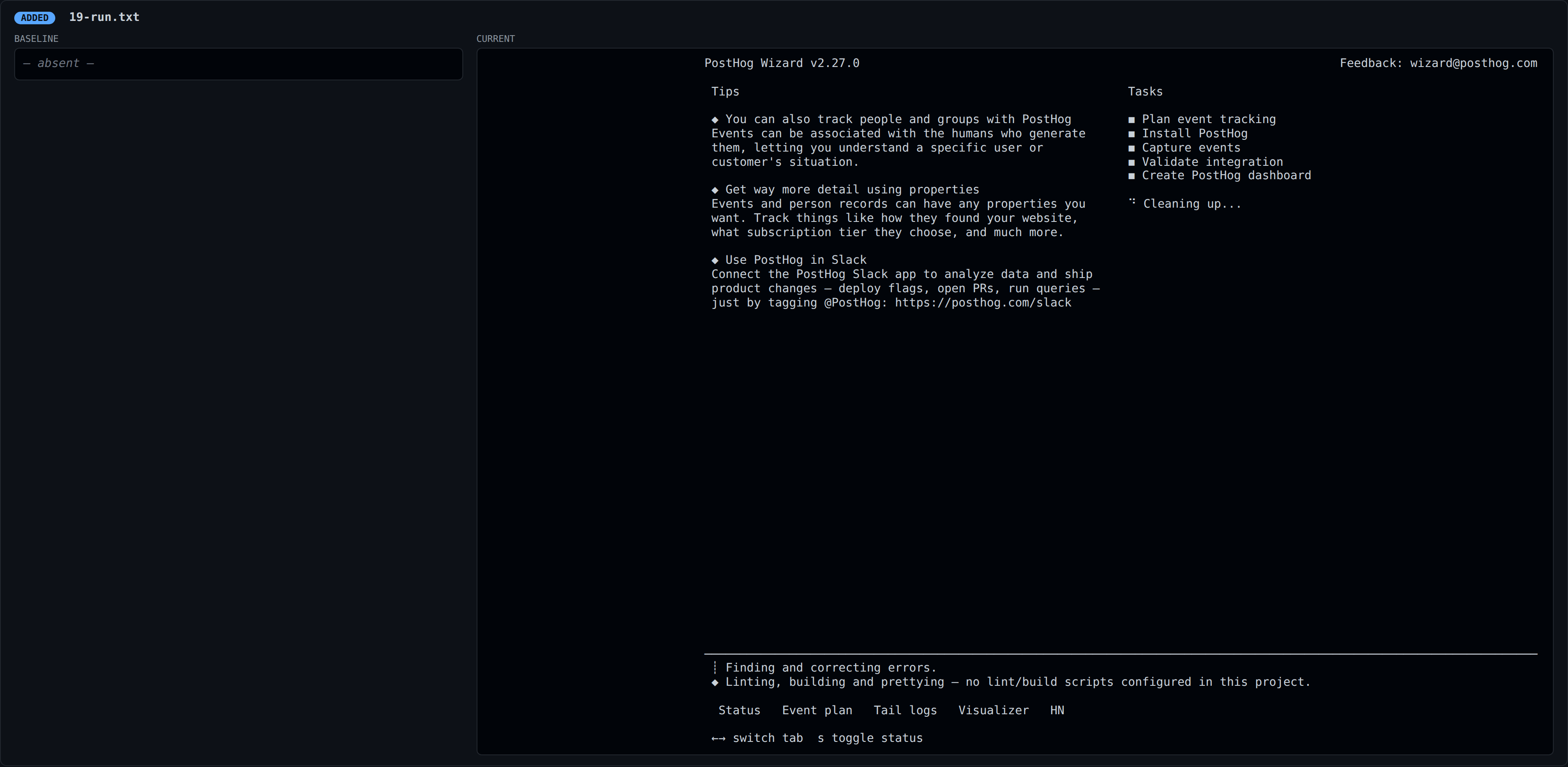Switch to the HN tab
Screen dimensions: 1568x767
(x=1057, y=710)
